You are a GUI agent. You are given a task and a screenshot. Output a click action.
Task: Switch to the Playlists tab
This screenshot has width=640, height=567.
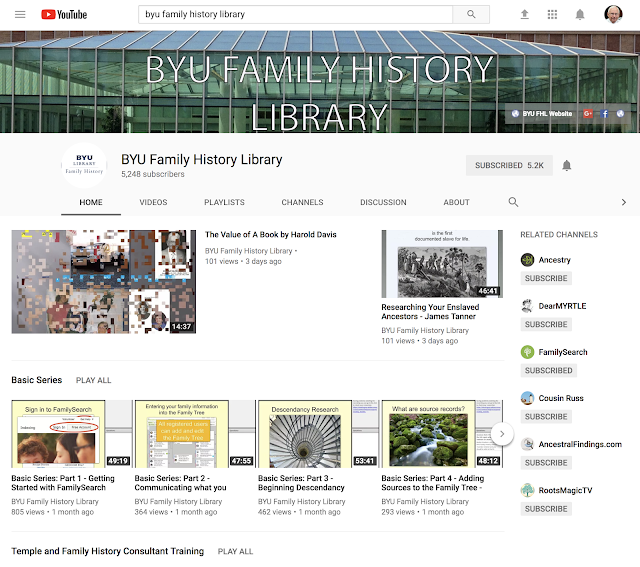pos(224,202)
